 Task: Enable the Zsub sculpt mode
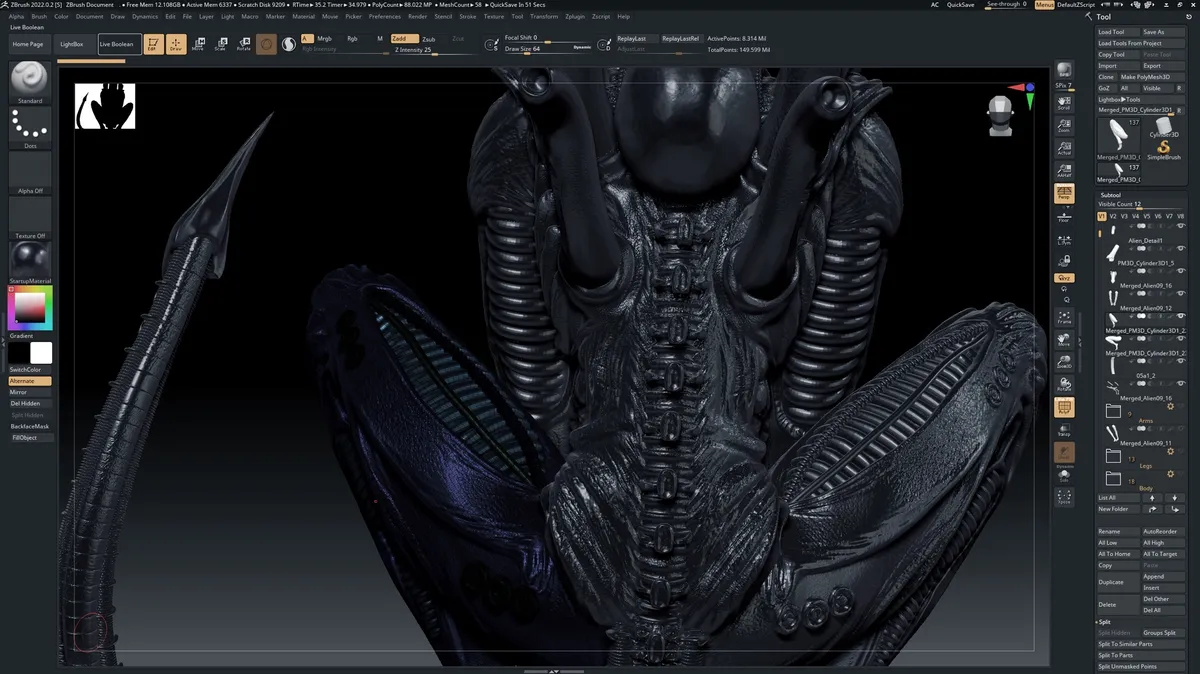tap(429, 39)
